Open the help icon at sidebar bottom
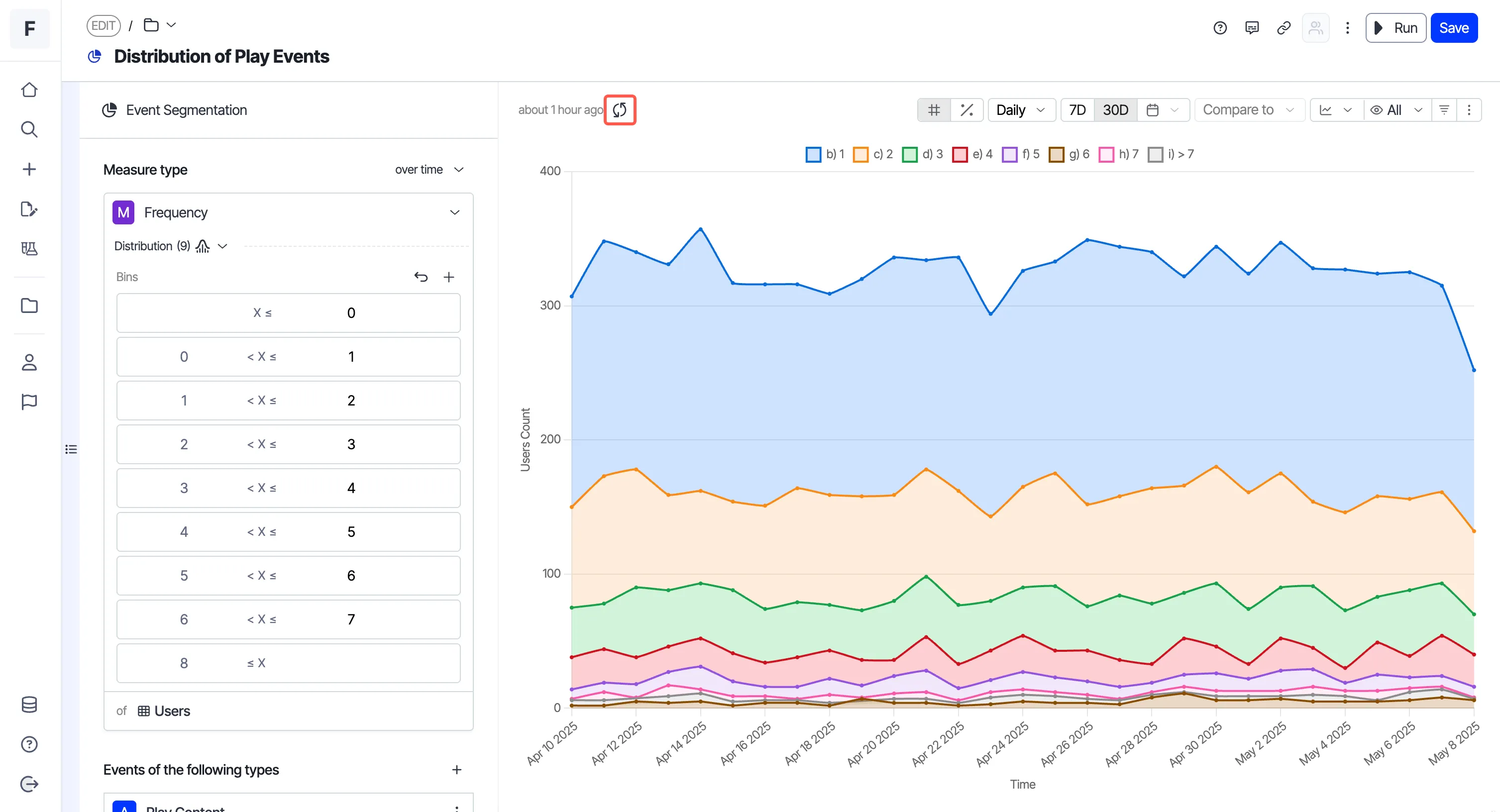The image size is (1500, 812). pyautogui.click(x=29, y=744)
